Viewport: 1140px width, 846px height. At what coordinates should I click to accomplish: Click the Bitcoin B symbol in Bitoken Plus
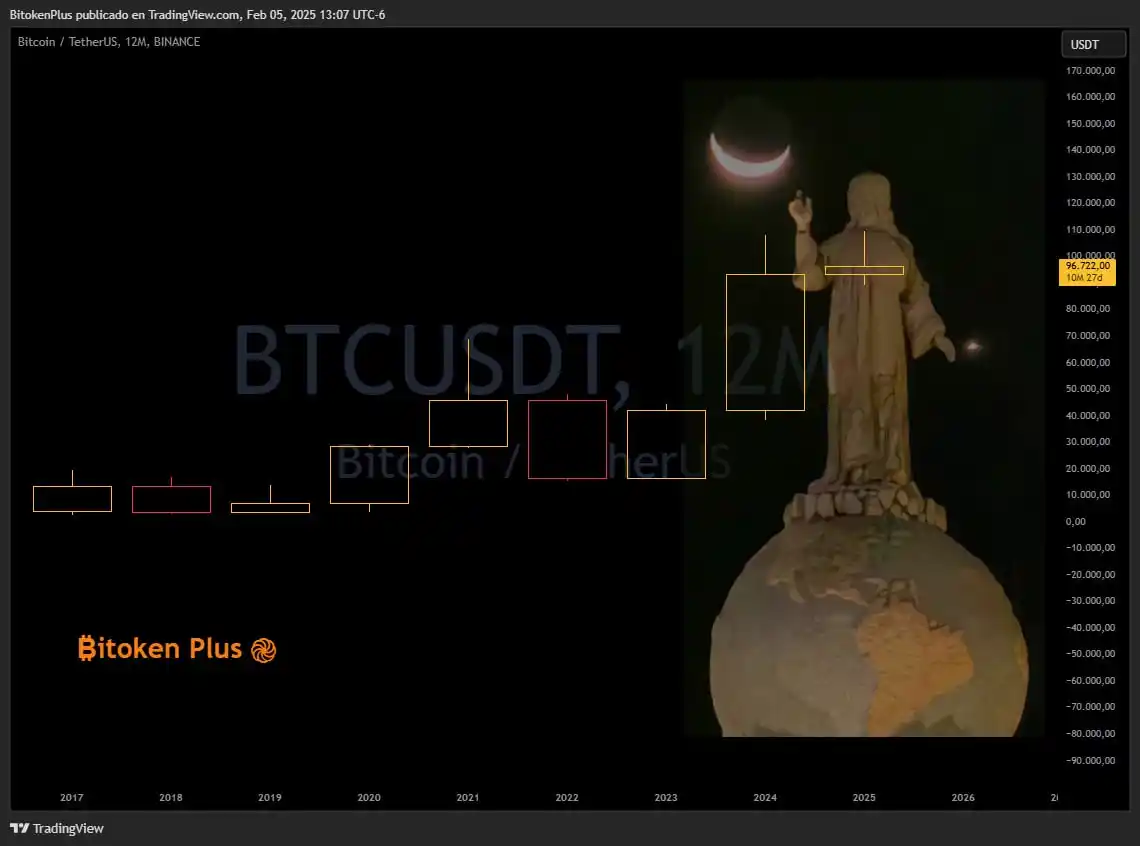coord(87,649)
